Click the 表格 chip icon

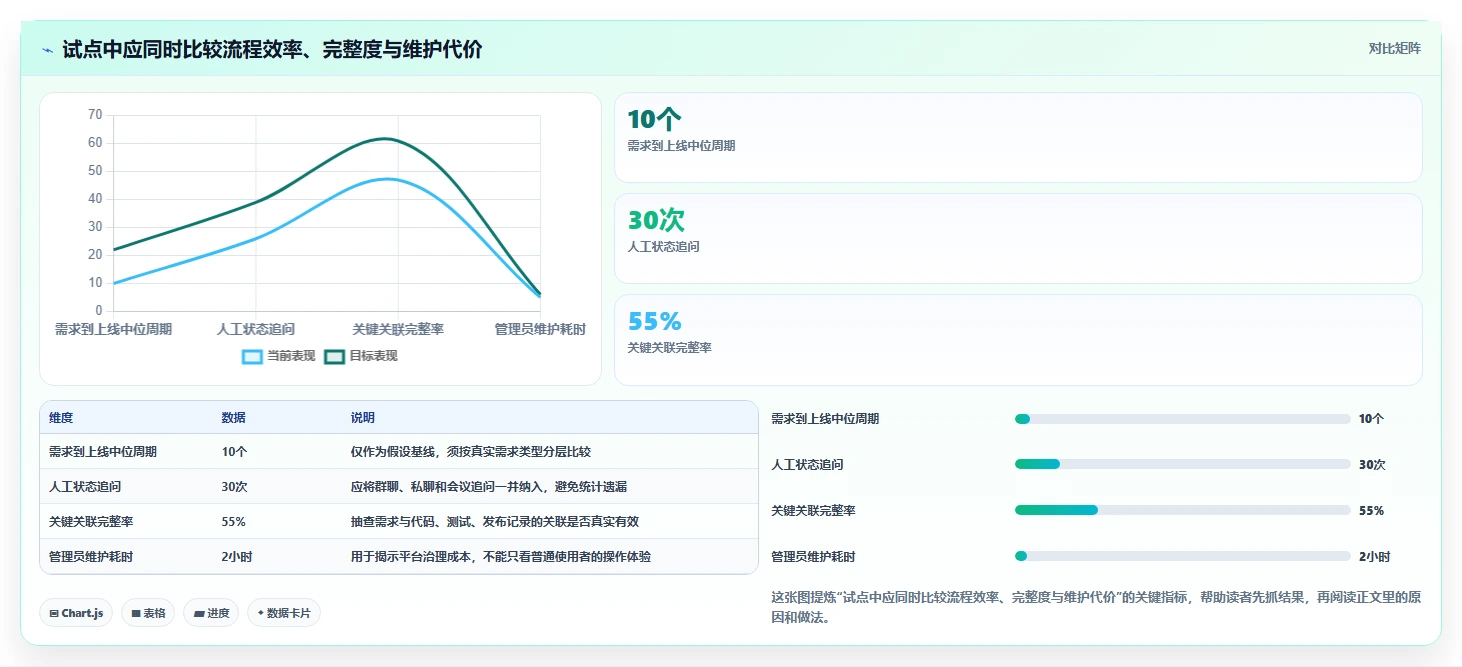pos(135,613)
